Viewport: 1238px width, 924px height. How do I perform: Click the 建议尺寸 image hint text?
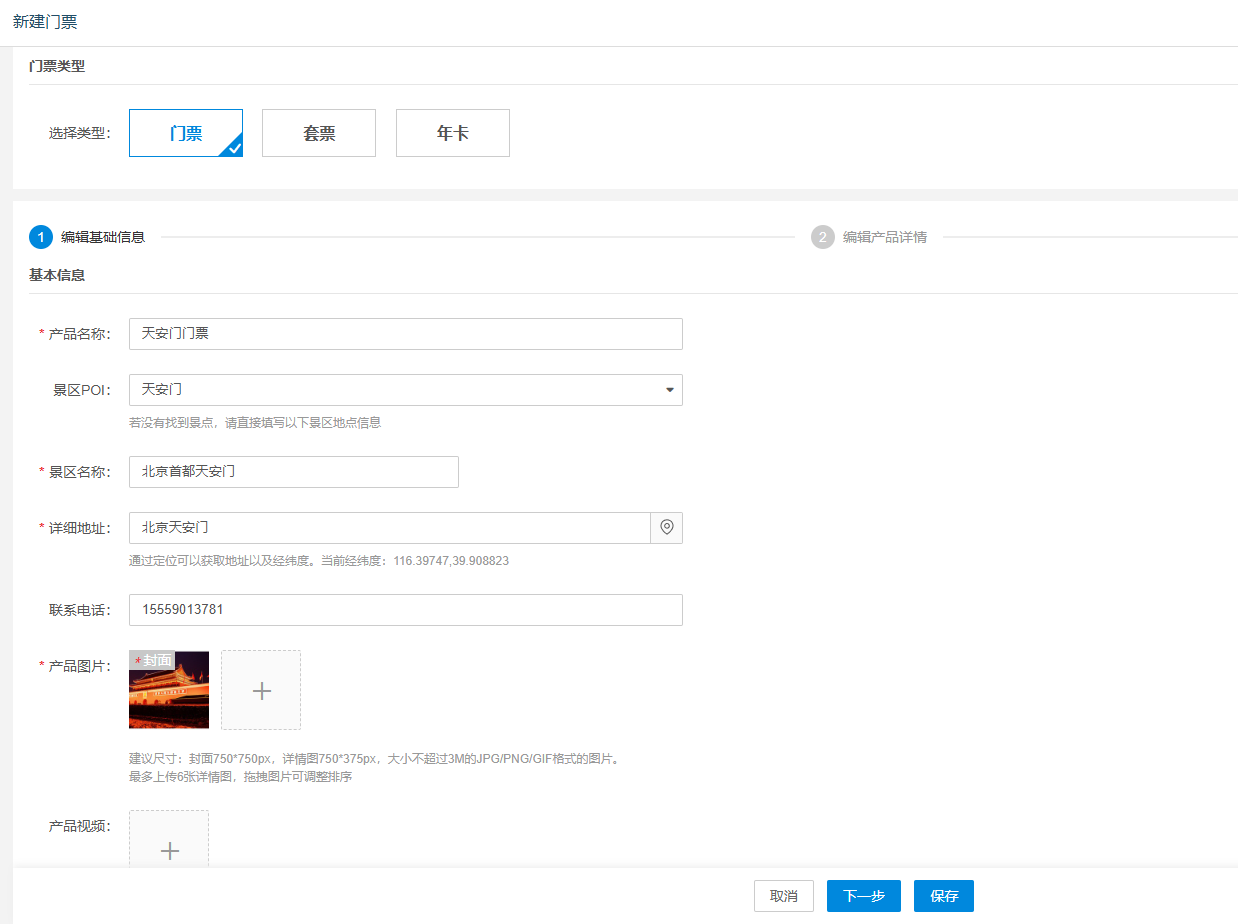(x=375, y=759)
